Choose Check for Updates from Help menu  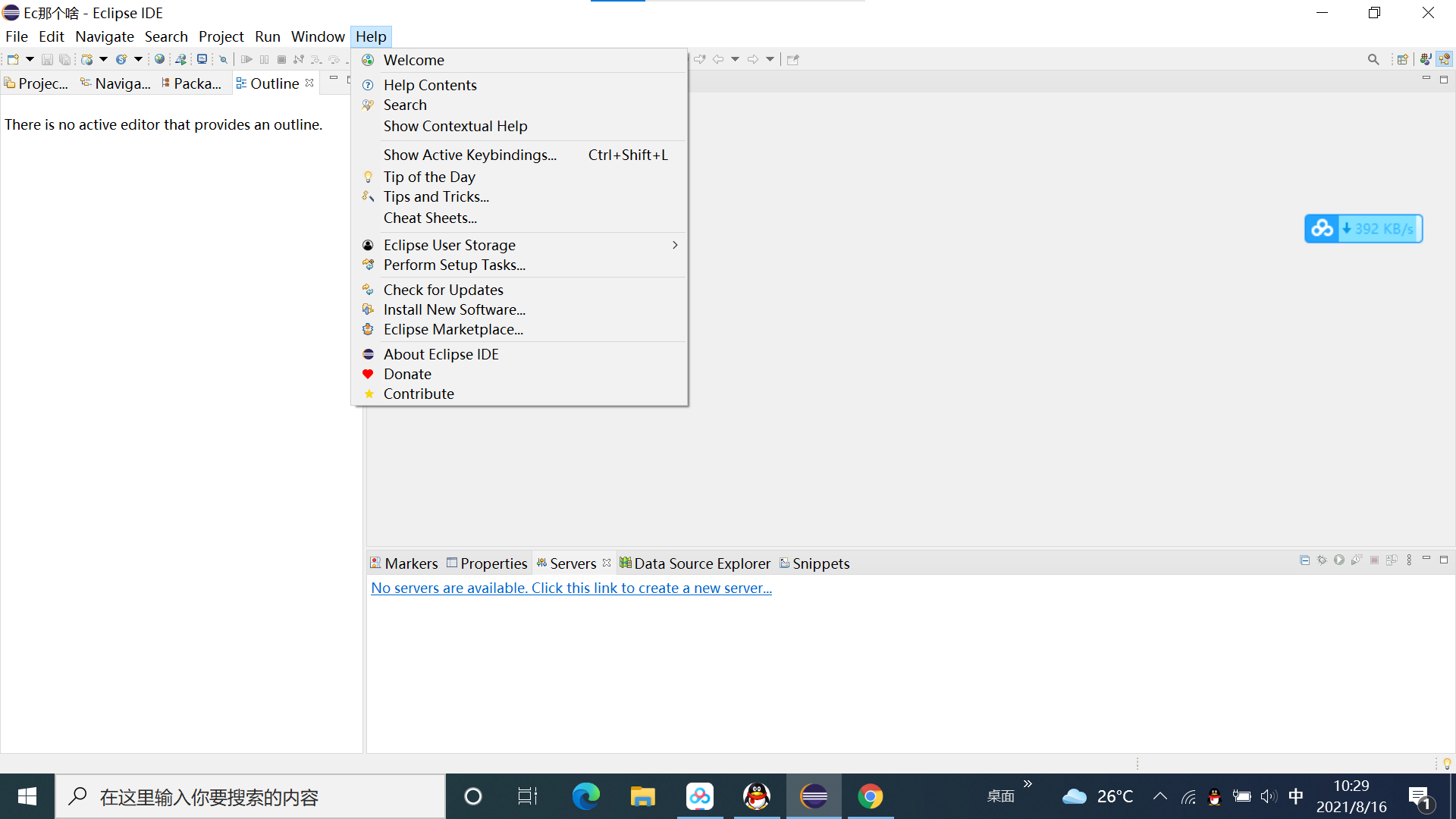coord(443,290)
